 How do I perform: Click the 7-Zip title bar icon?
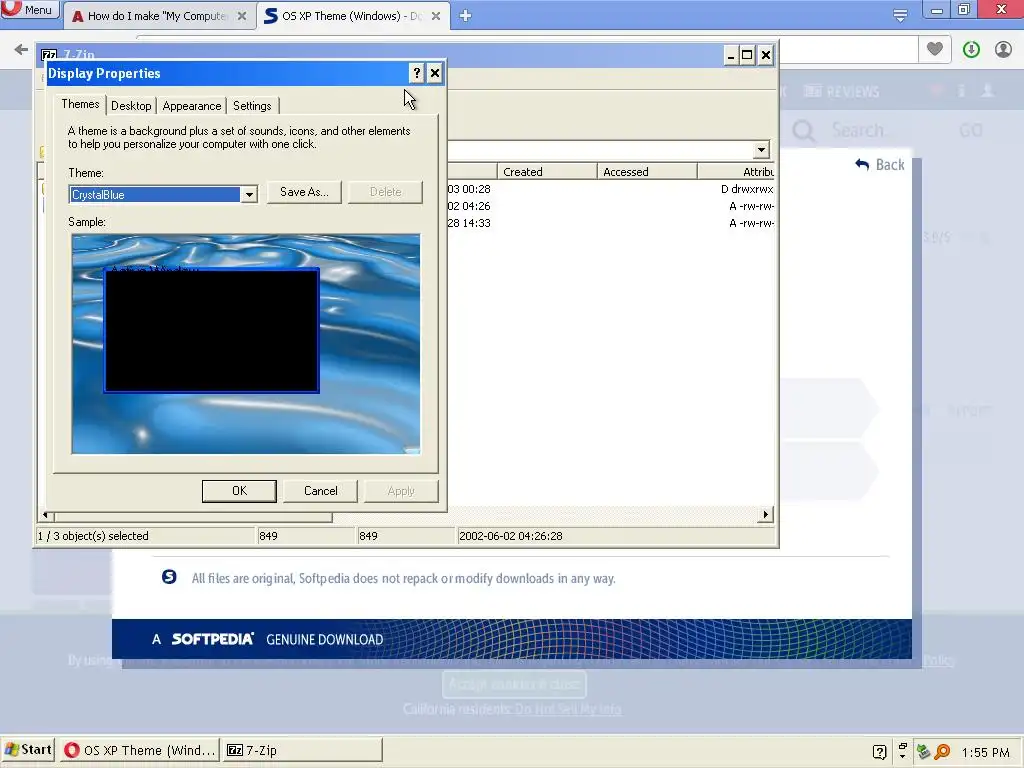click(48, 54)
